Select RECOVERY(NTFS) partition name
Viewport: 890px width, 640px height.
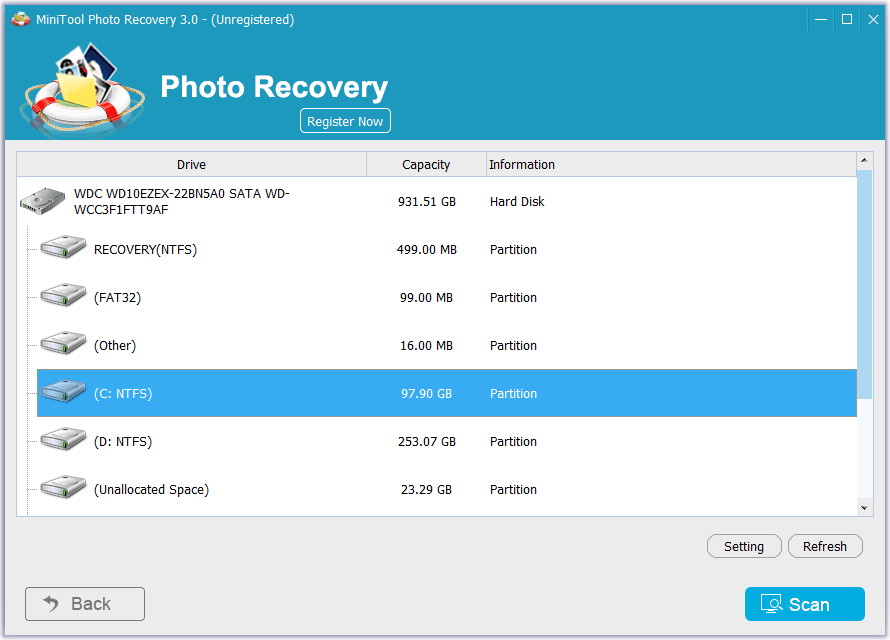pyautogui.click(x=145, y=250)
